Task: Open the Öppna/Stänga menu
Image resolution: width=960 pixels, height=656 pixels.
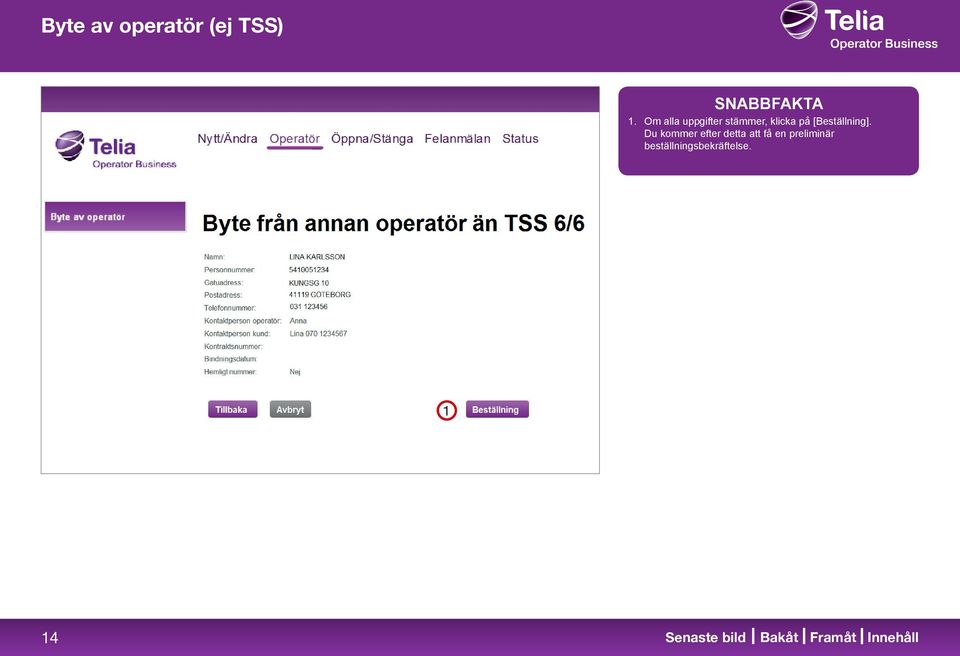Action: pos(372,139)
